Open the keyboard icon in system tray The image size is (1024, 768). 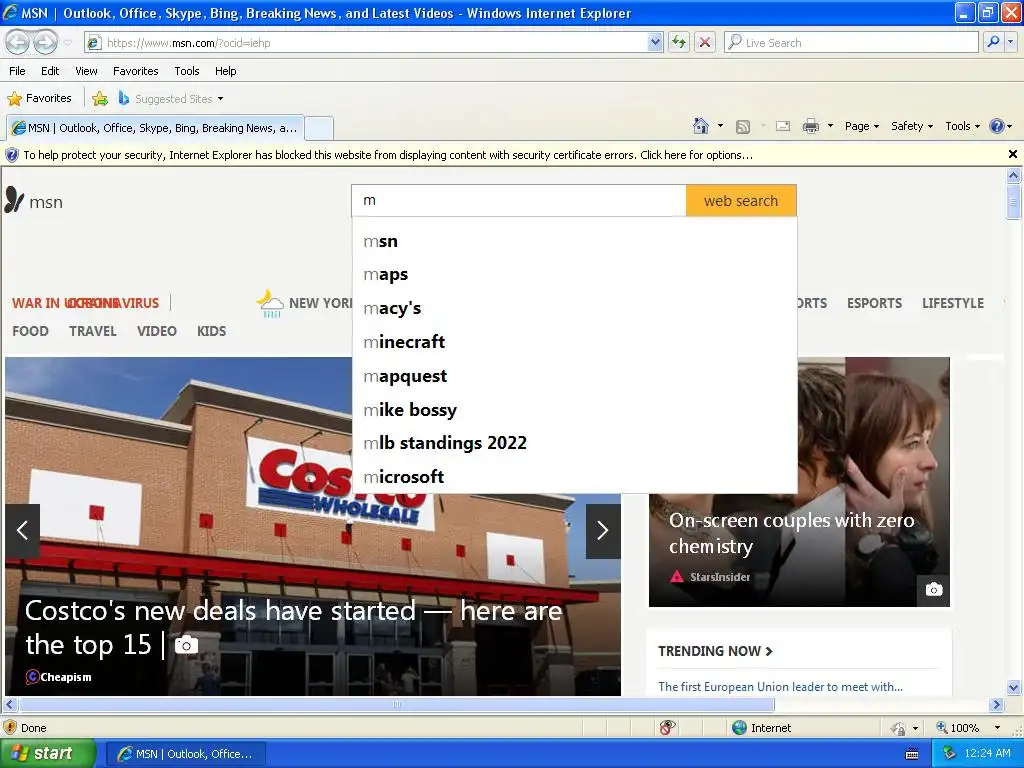coord(912,754)
